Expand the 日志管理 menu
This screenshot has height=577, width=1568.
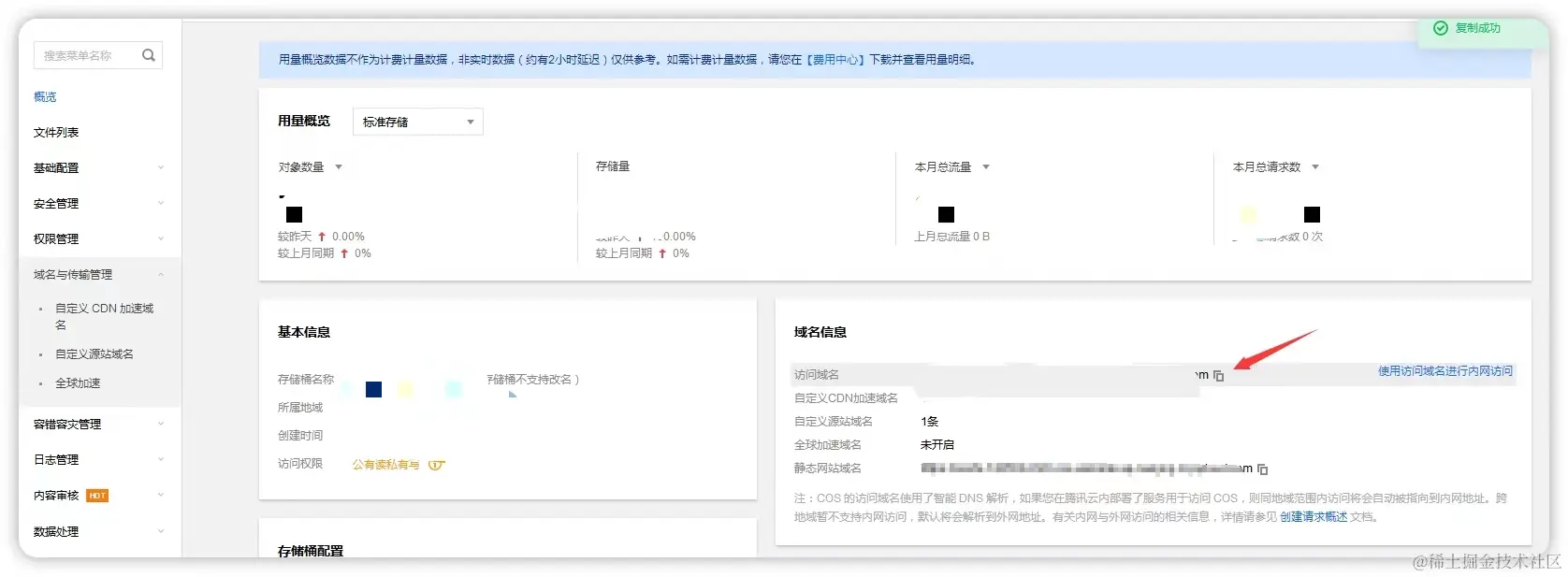(x=98, y=459)
